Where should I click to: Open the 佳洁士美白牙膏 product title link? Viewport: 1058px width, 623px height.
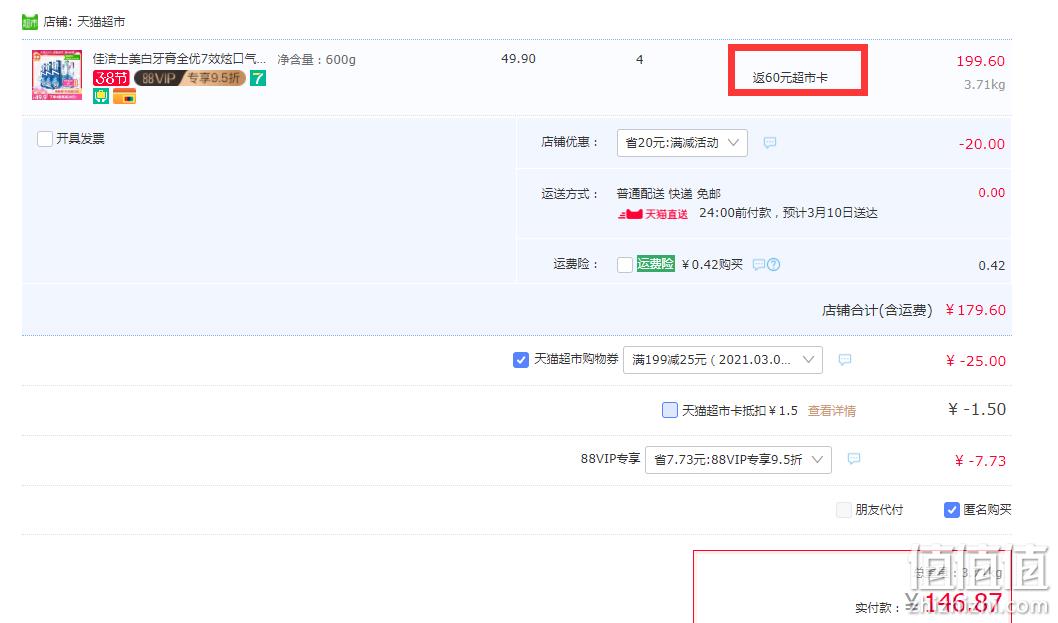[x=179, y=59]
